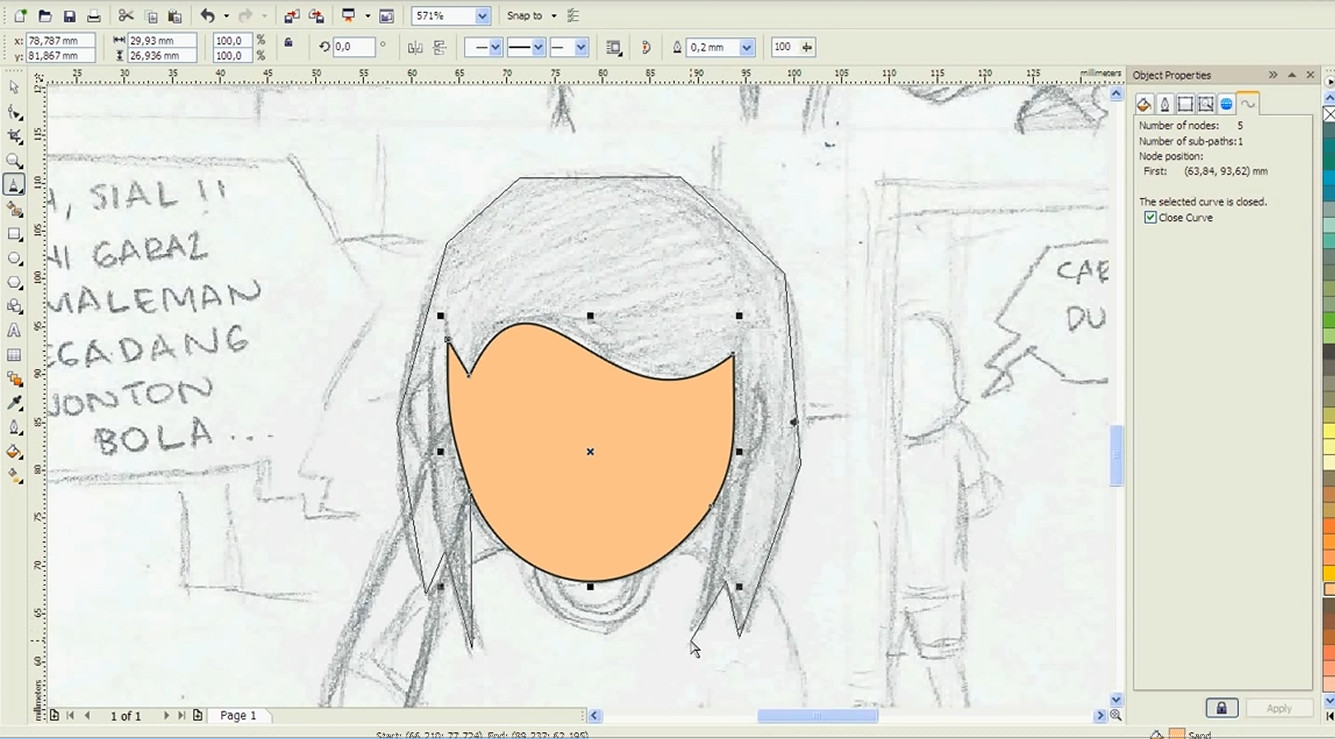This screenshot has height=739, width=1335.
Task: Select the Interactive Blend tool
Action: pos(14,379)
